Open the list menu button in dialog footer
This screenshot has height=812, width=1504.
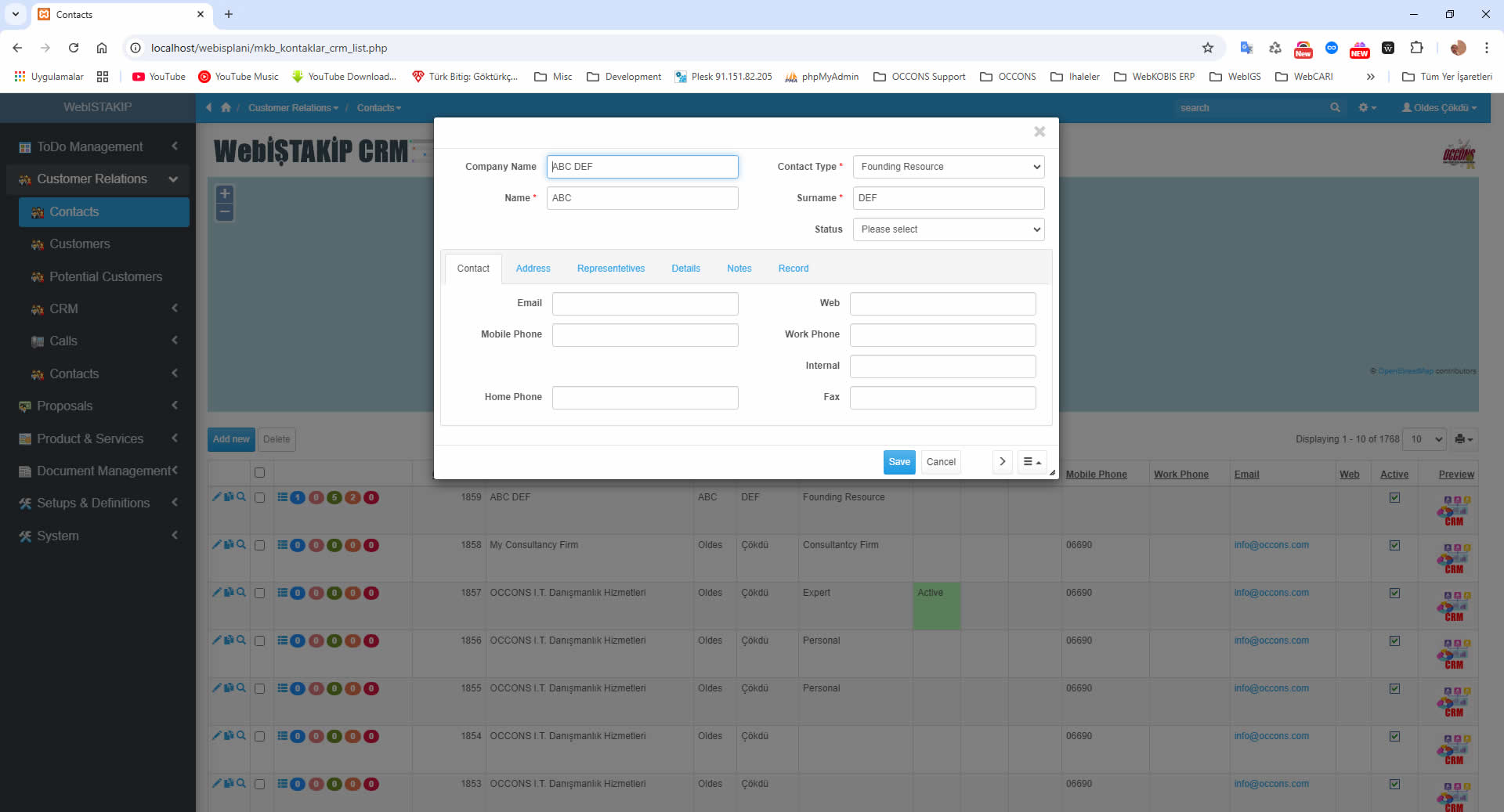tap(1032, 462)
